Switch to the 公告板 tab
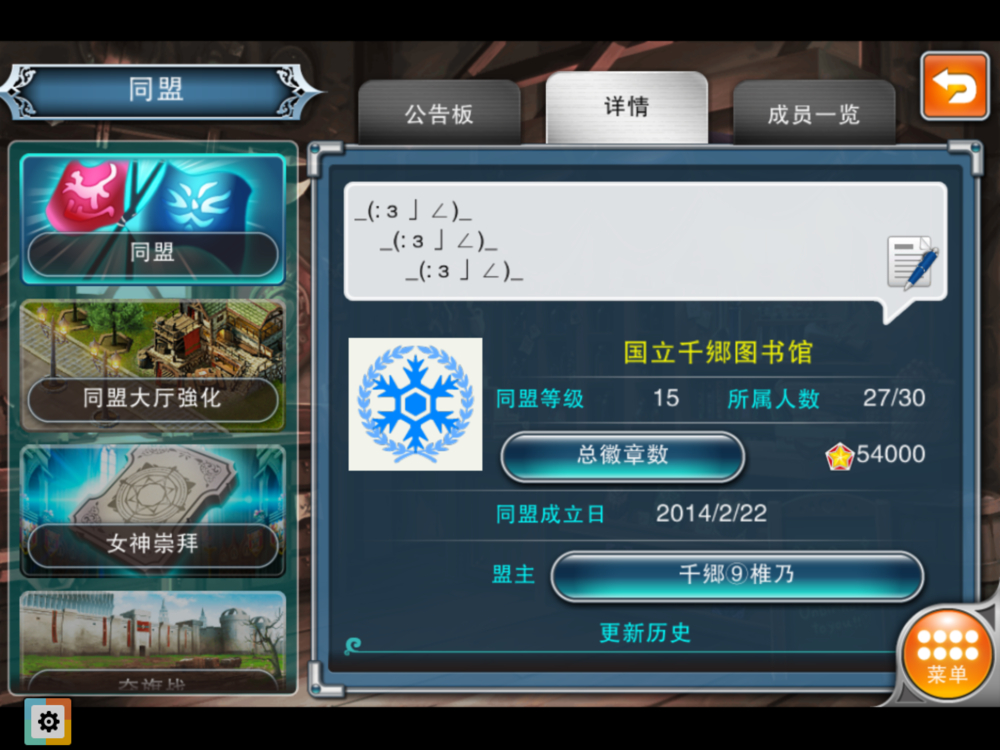This screenshot has height=750, width=1000. (439, 114)
